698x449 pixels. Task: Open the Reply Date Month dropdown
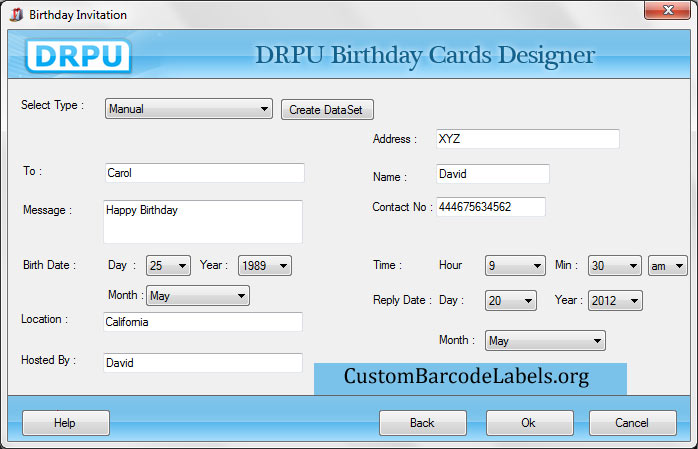point(545,341)
